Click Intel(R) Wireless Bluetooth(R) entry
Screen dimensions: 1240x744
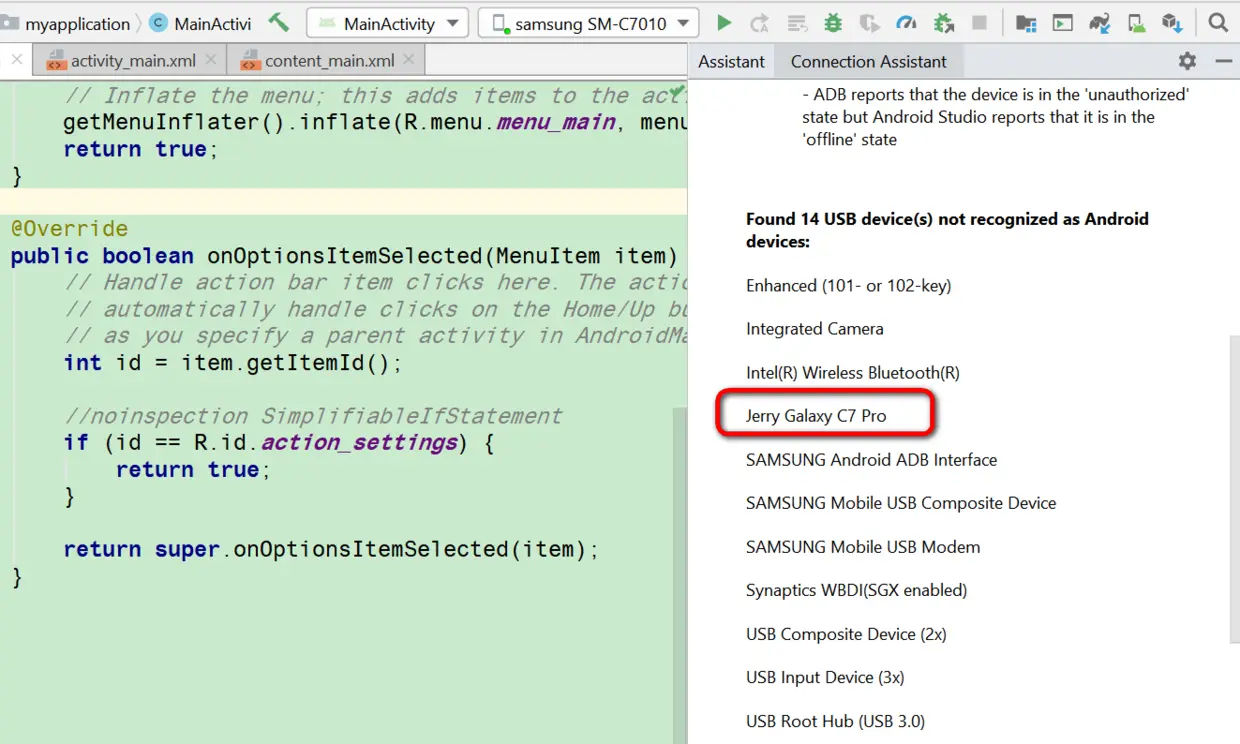pyautogui.click(x=852, y=373)
